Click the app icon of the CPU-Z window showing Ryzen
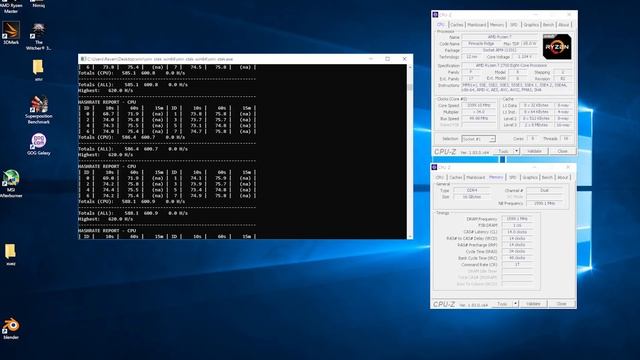This screenshot has height=360, width=640. click(x=436, y=15)
